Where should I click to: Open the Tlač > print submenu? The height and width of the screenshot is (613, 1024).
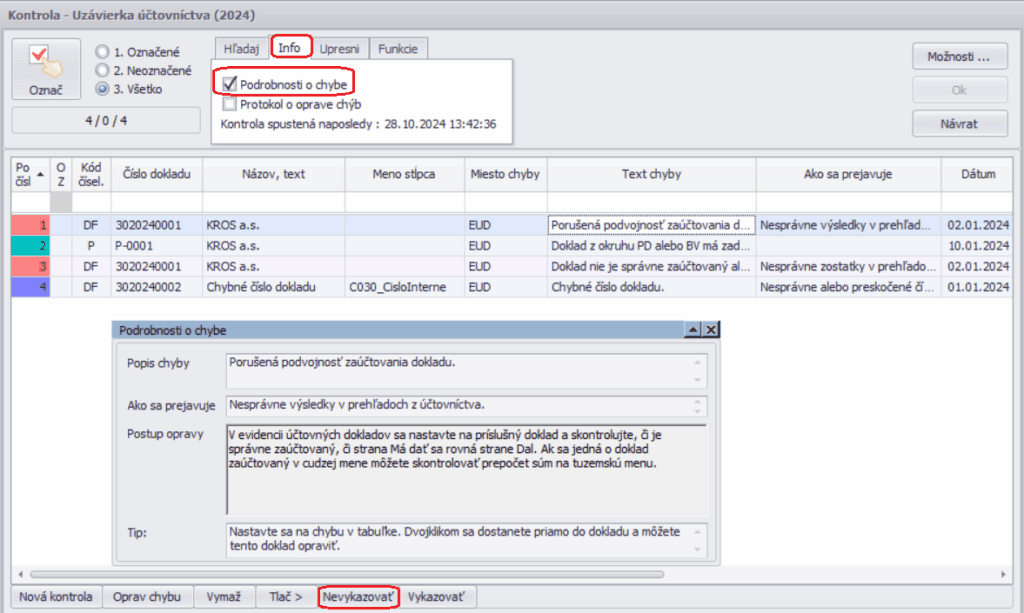284,597
